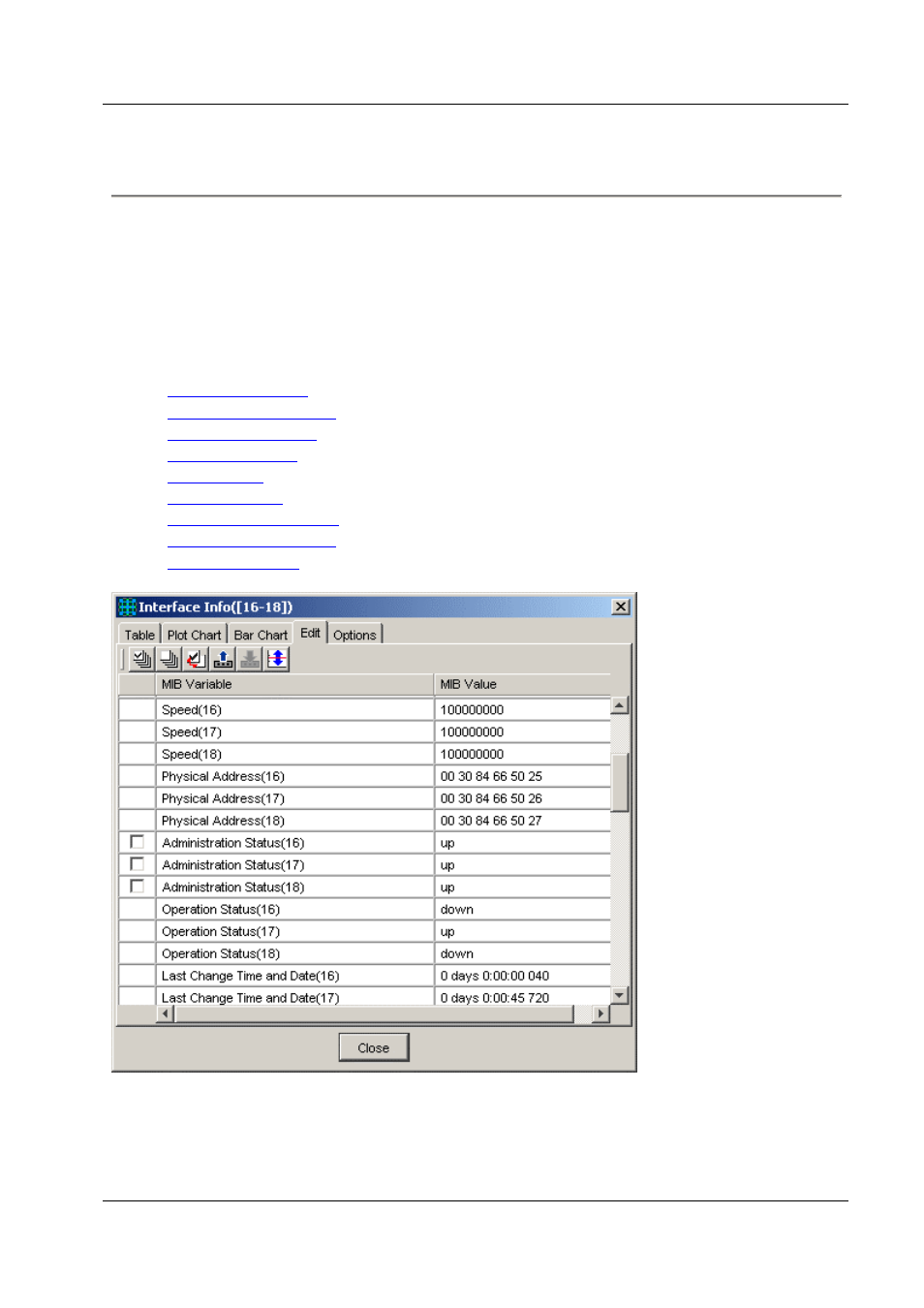Click the value 0 days 0:00:45 720
This screenshot has width=924, height=1308.
pyautogui.click(x=495, y=998)
